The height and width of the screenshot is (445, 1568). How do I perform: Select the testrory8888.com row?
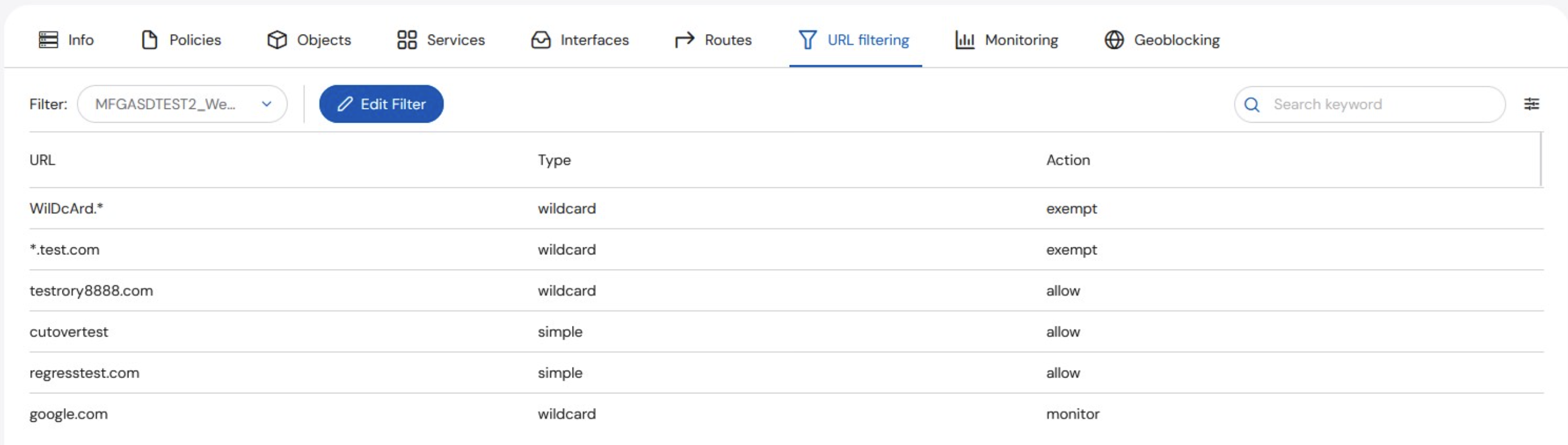786,291
